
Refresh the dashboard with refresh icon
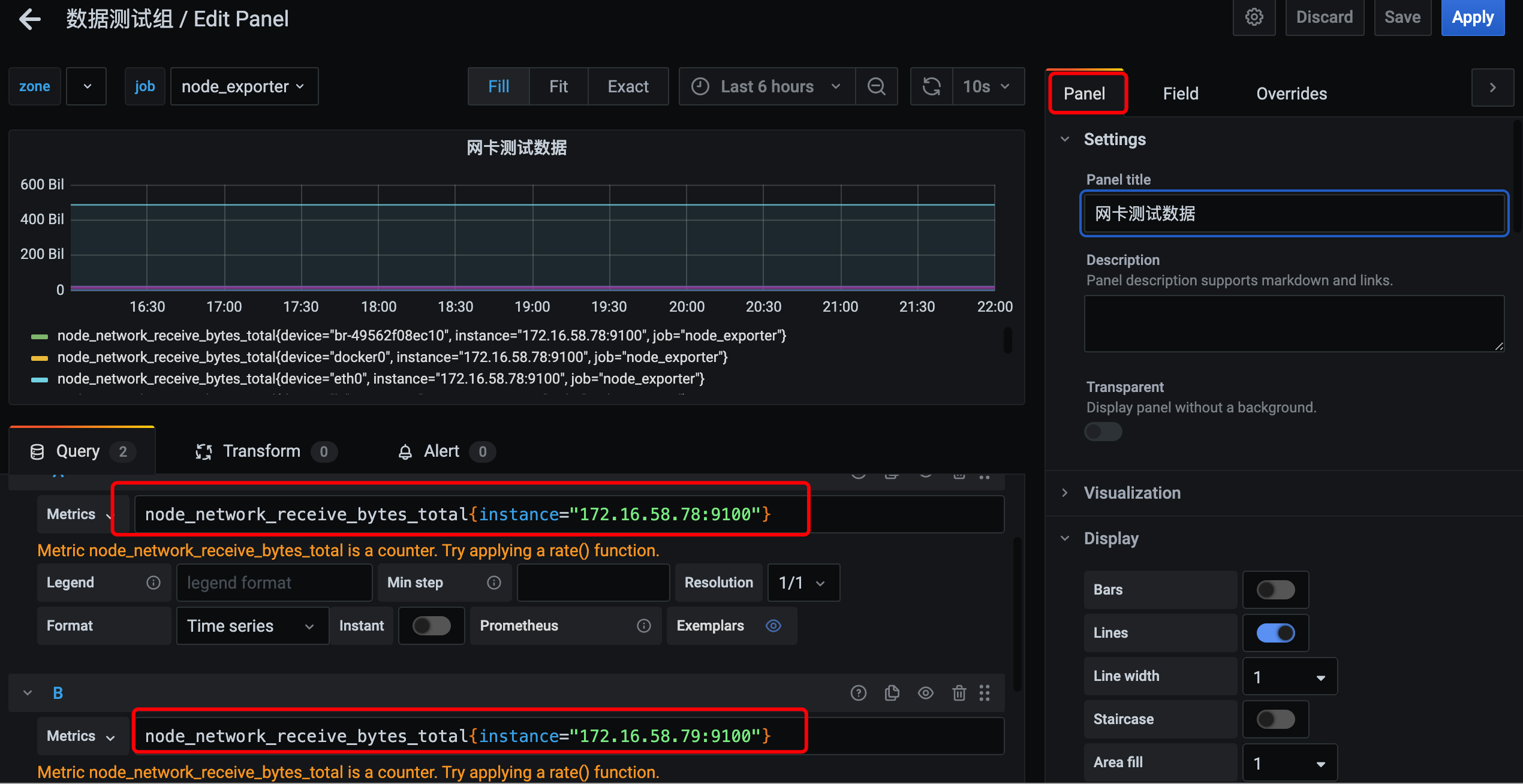tap(931, 86)
